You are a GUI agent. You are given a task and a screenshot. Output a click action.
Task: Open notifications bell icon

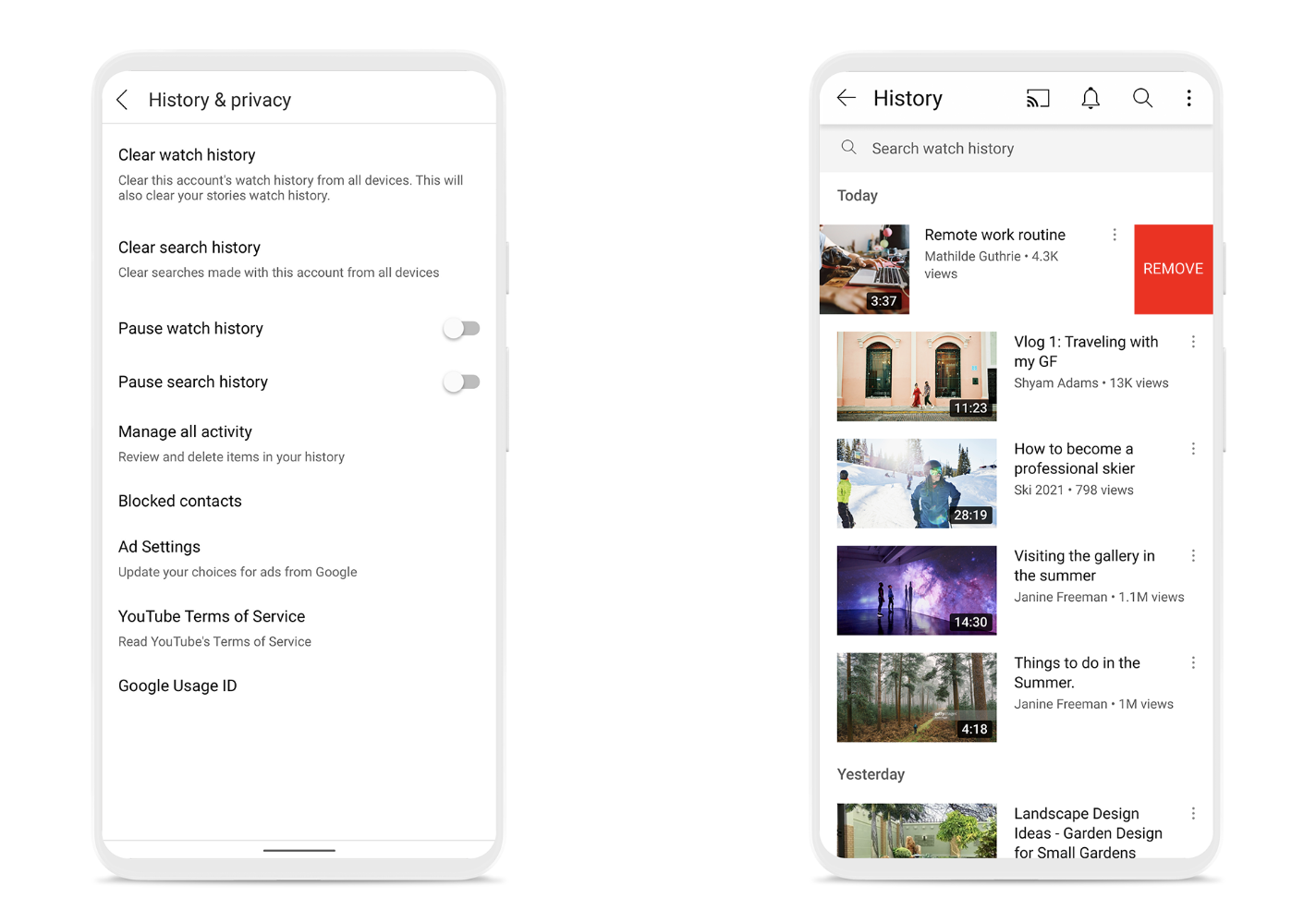click(x=1091, y=98)
